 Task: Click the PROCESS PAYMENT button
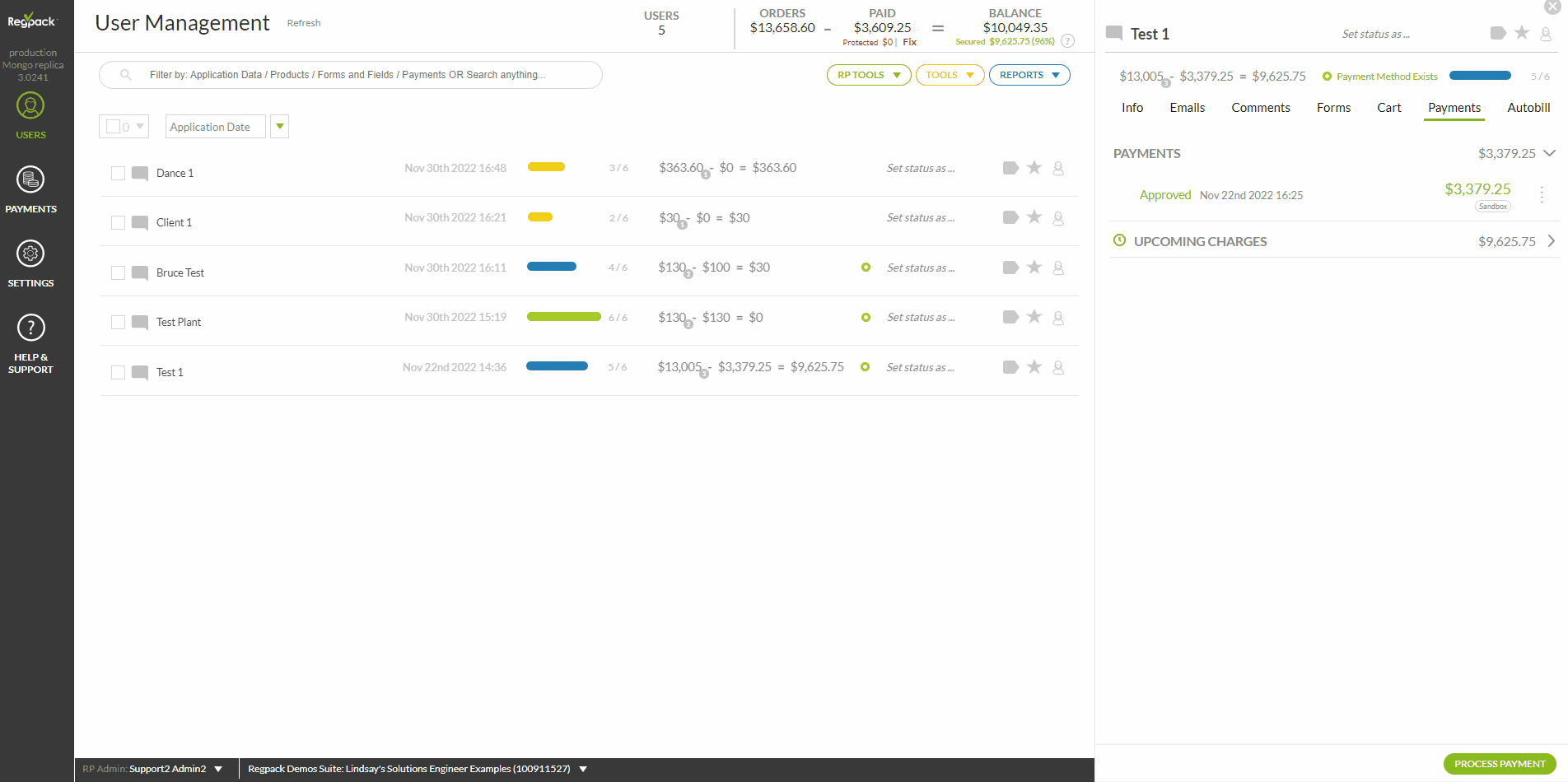[1500, 764]
